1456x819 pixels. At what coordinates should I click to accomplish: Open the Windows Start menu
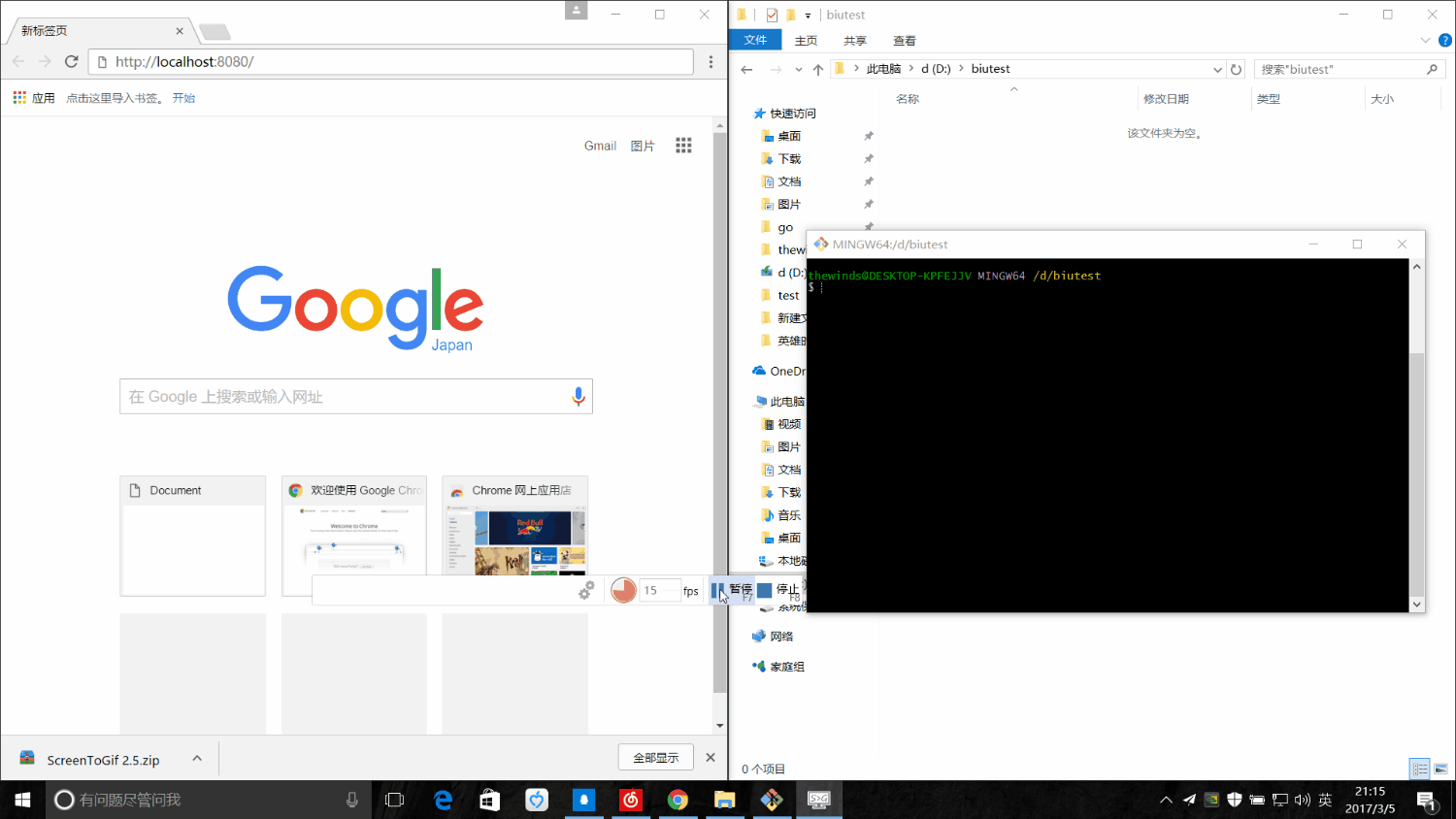point(22,800)
